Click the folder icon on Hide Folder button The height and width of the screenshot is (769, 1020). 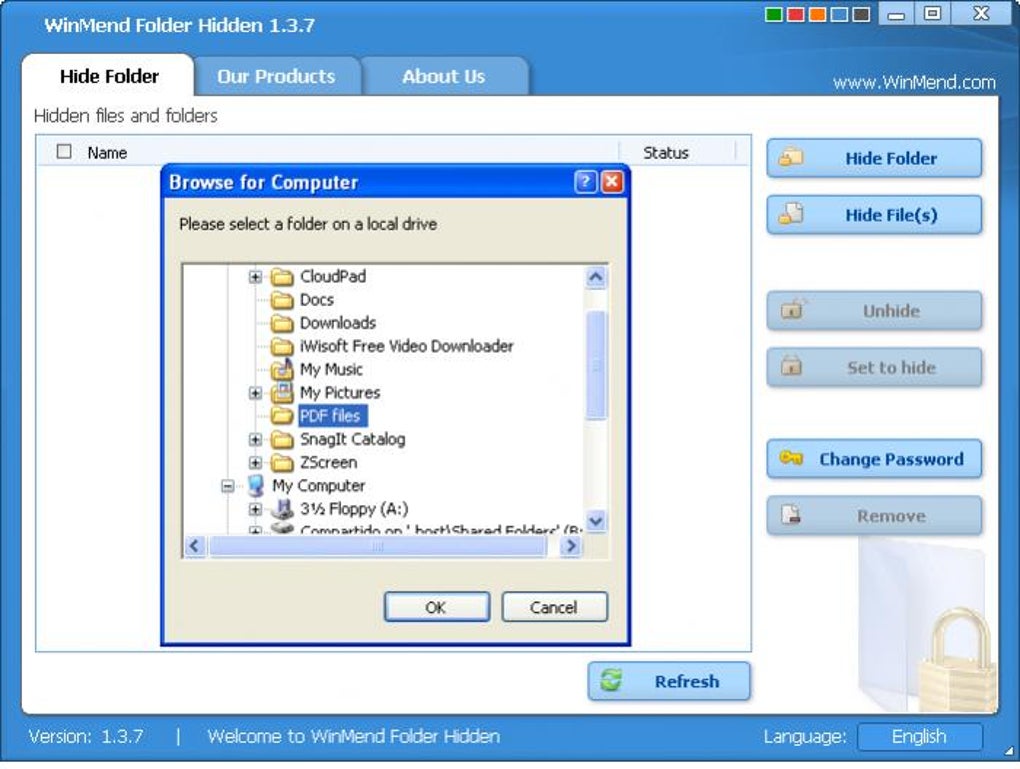click(x=791, y=157)
